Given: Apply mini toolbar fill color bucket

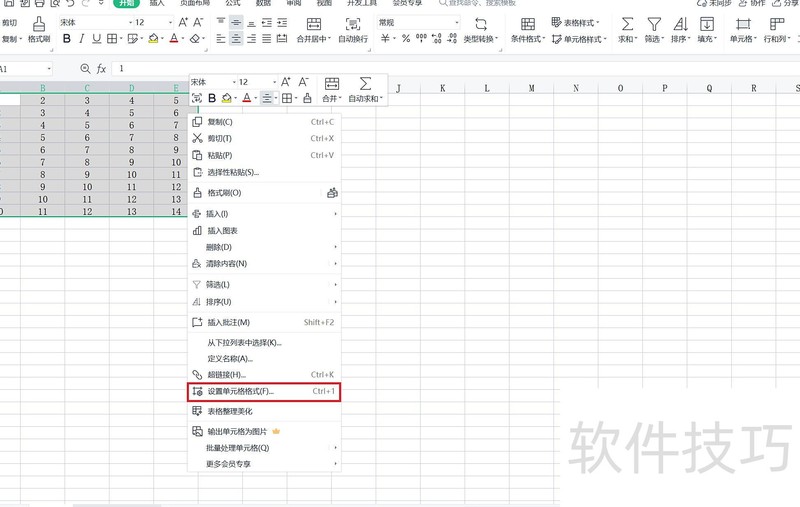Looking at the screenshot, I should pyautogui.click(x=227, y=98).
